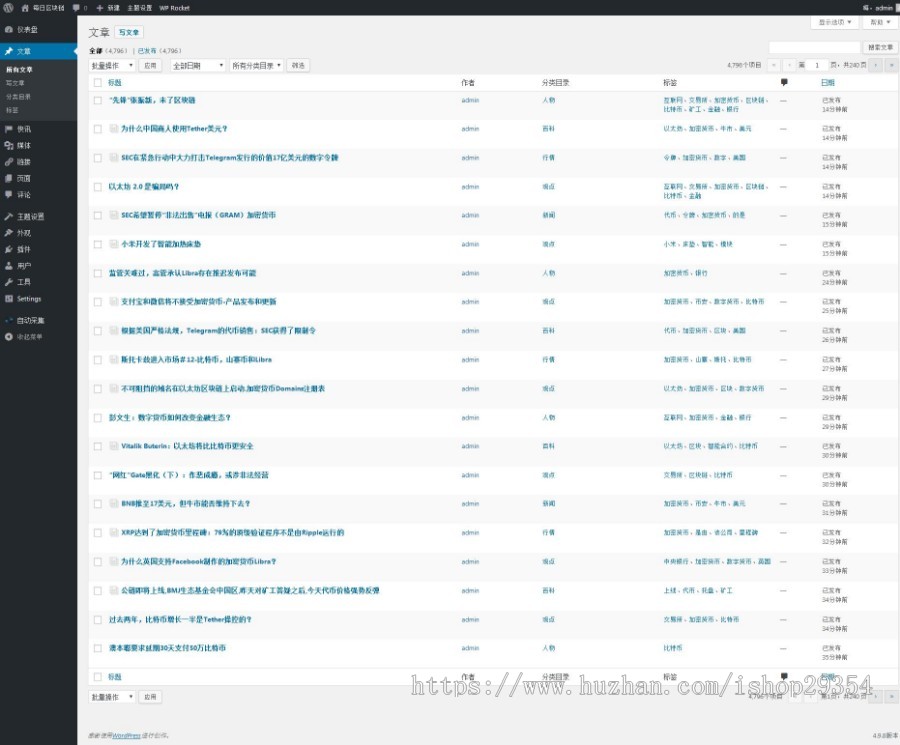
Task: Open the 所有分类目录 category filter dropdown
Action: point(257,65)
